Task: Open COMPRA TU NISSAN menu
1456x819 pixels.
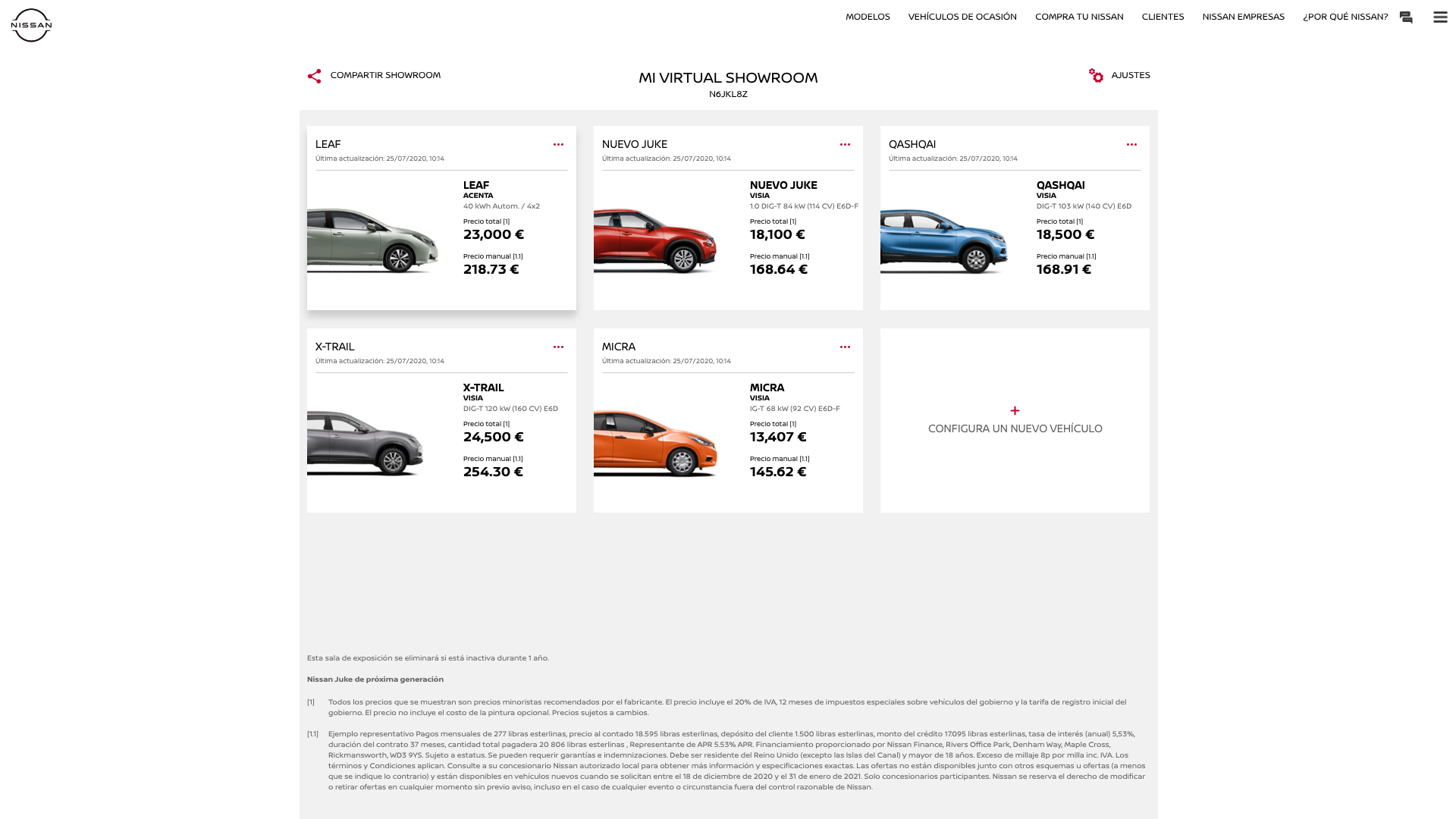Action: click(1079, 17)
